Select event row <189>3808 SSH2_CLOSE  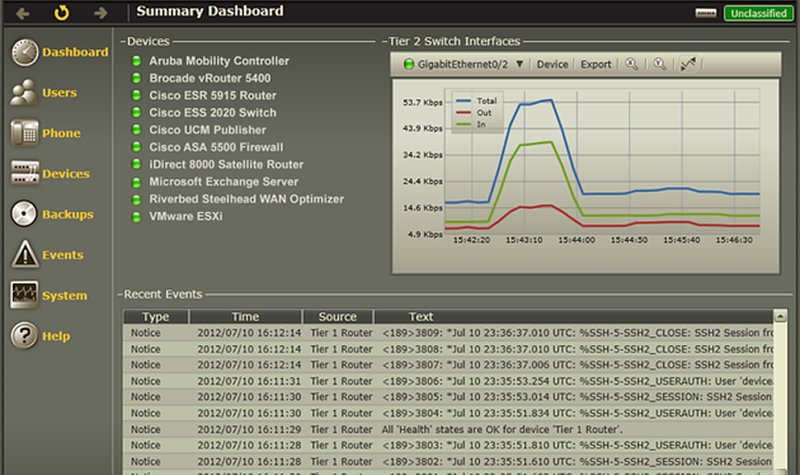point(448,349)
